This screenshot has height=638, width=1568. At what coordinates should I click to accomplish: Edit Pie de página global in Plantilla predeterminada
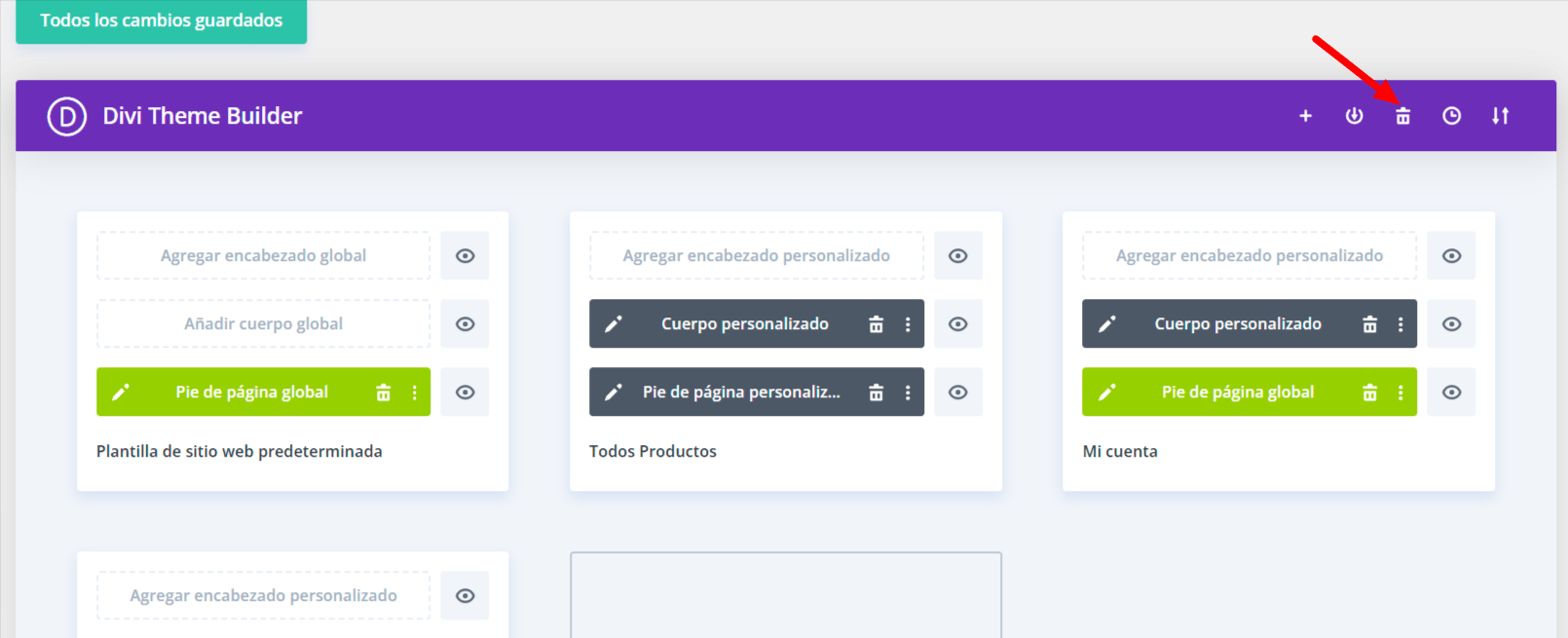(121, 392)
